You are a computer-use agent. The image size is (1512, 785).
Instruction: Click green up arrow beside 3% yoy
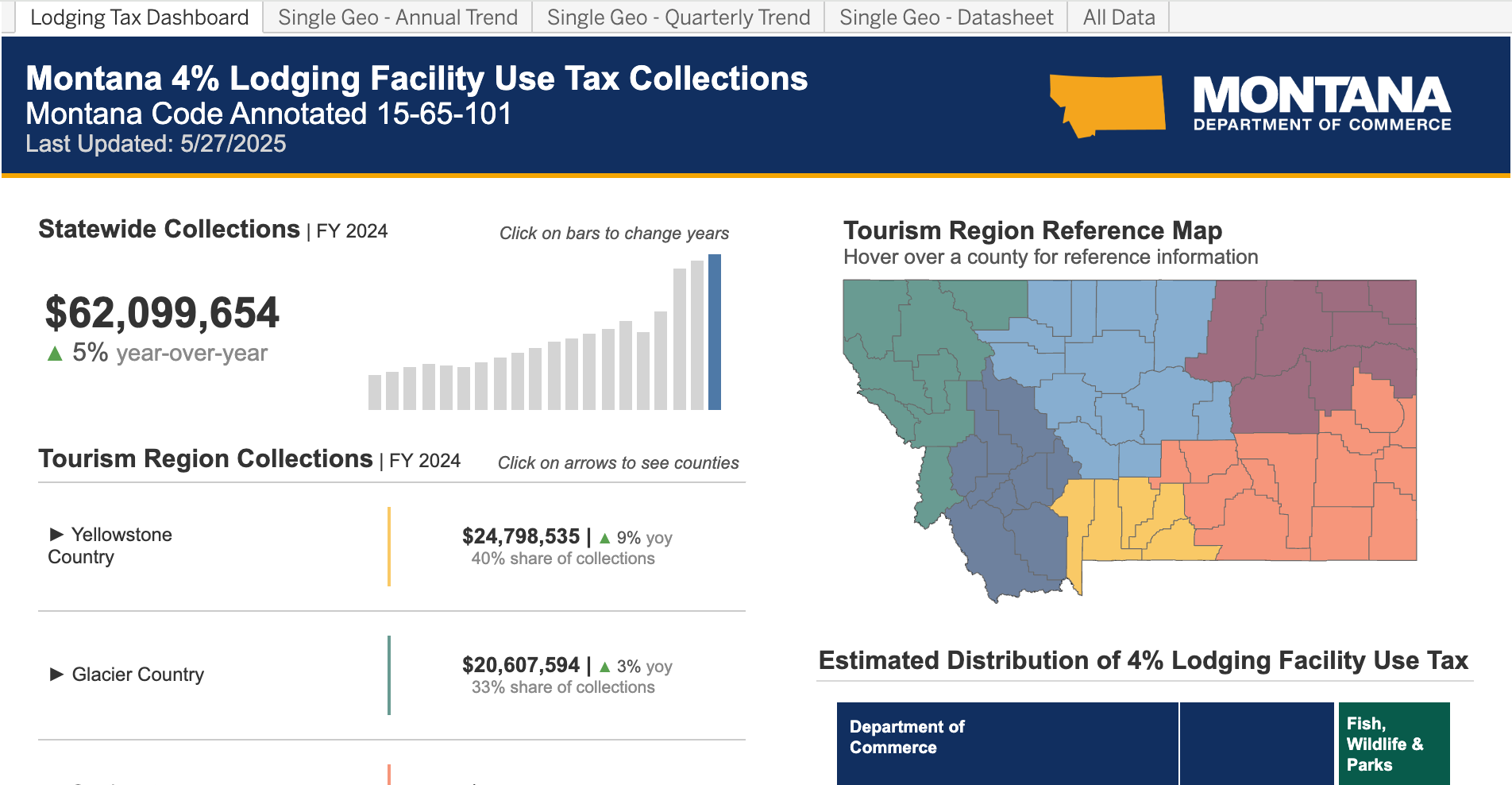(x=605, y=667)
